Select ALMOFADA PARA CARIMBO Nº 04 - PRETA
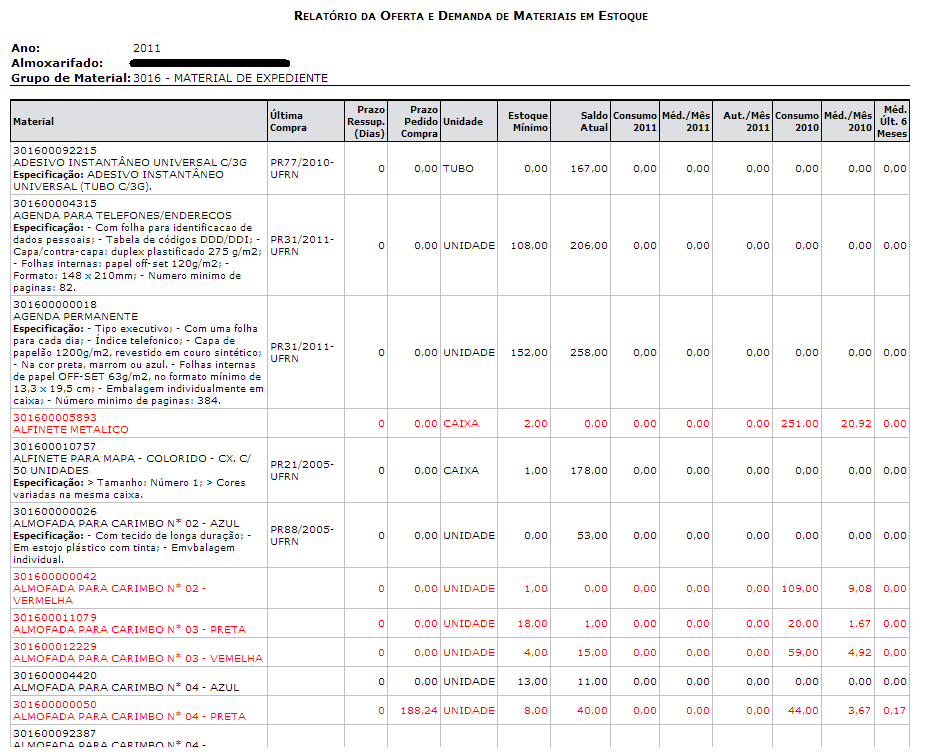The image size is (934, 755). [129, 717]
